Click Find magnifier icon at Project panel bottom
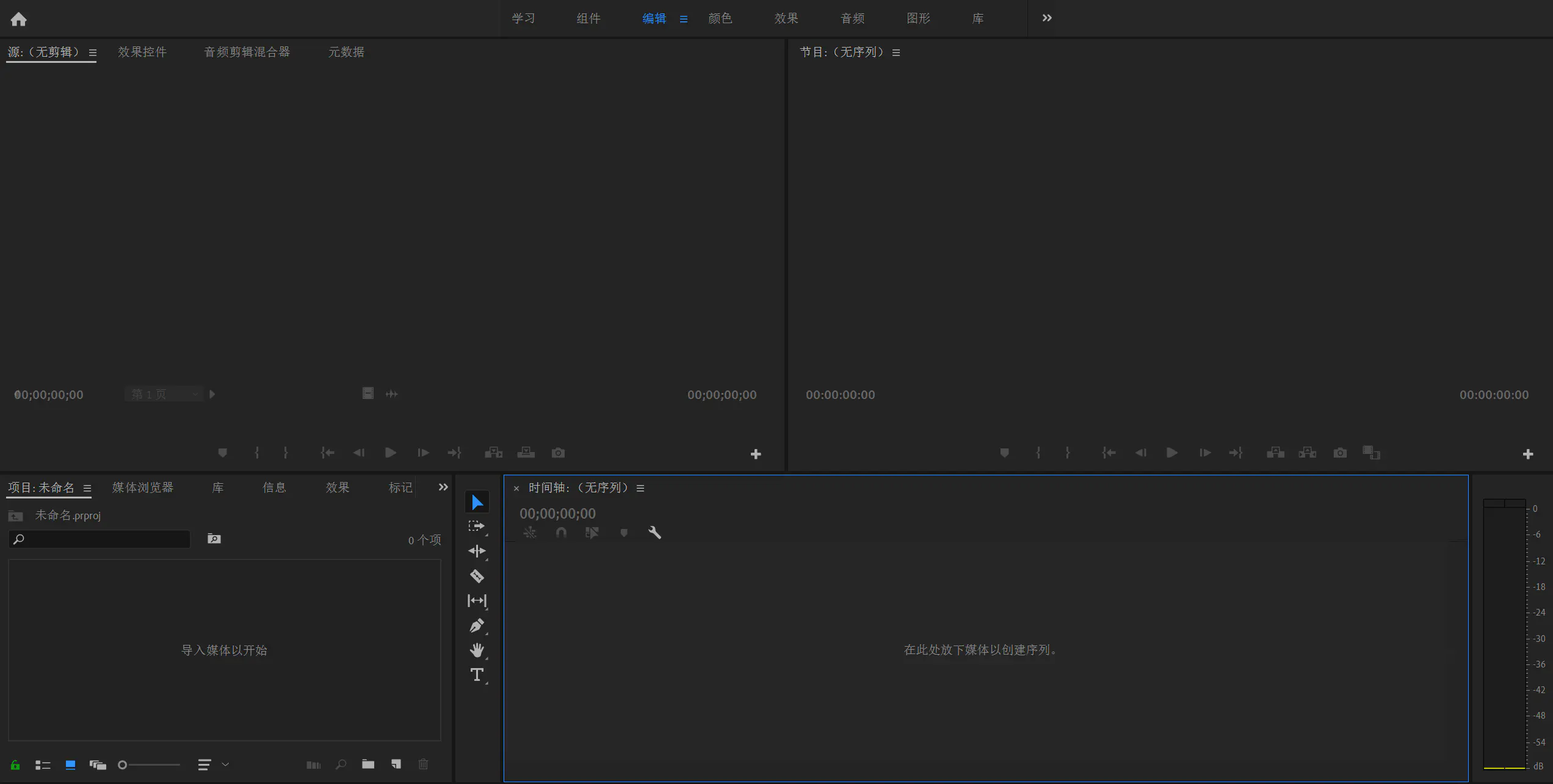This screenshot has width=1553, height=784. coord(341,764)
